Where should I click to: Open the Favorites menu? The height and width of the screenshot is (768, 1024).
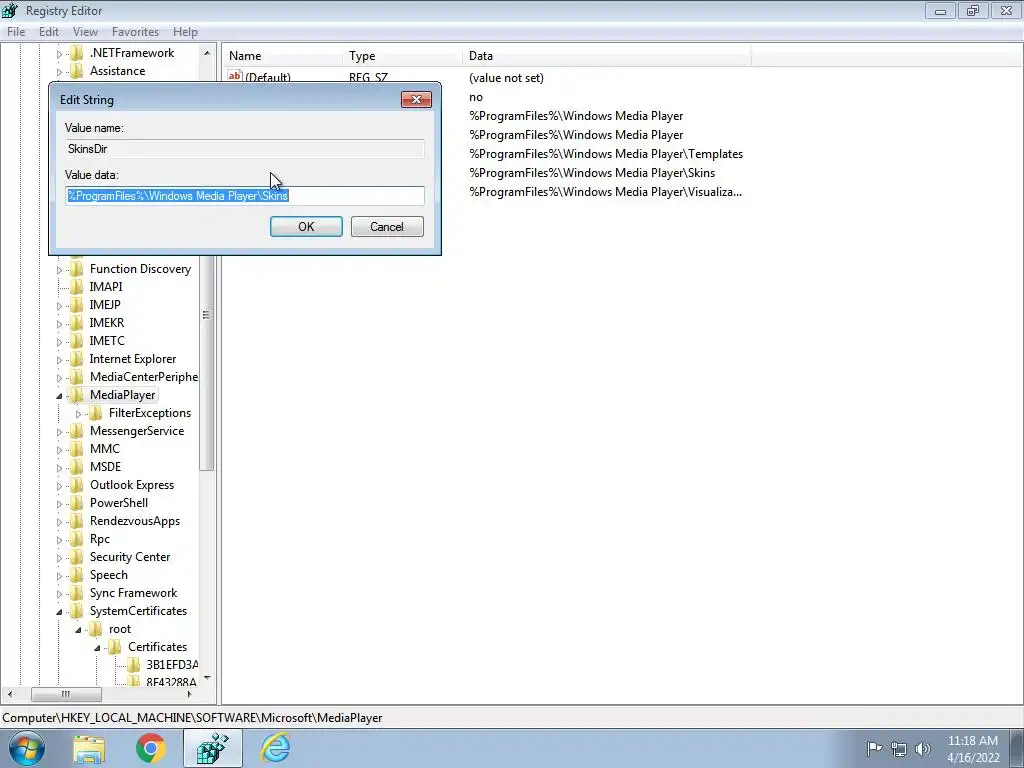[x=135, y=31]
